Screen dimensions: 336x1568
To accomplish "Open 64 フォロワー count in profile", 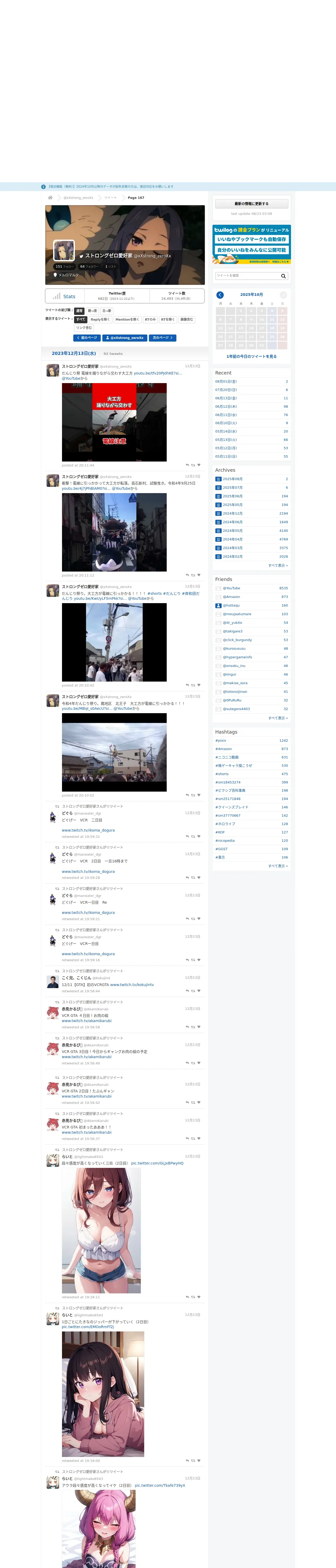I will 89,267.
